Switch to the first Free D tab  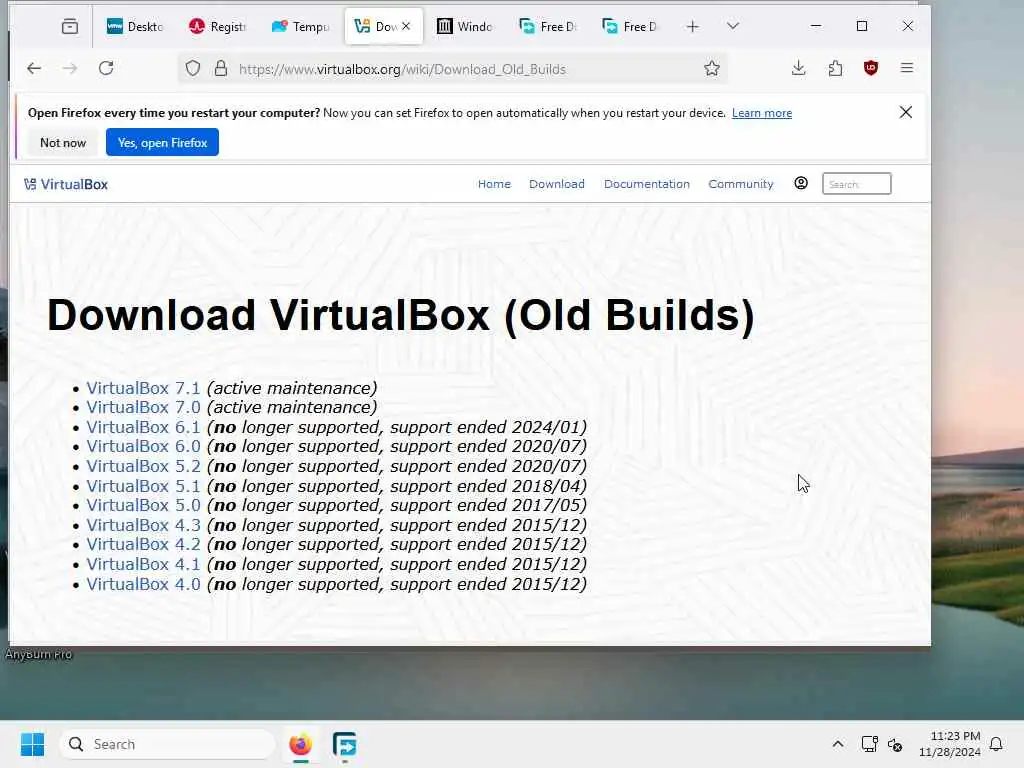548,26
